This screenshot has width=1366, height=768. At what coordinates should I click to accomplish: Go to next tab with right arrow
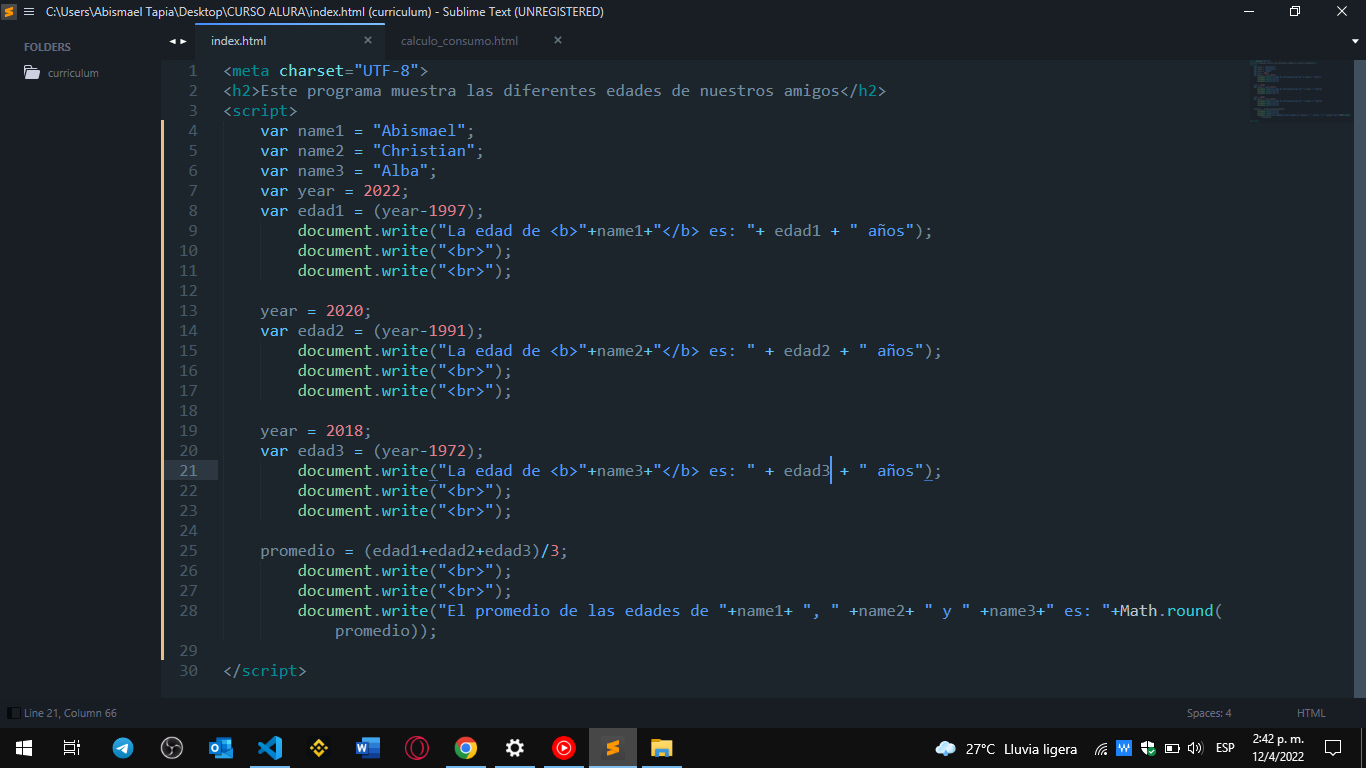pos(183,41)
